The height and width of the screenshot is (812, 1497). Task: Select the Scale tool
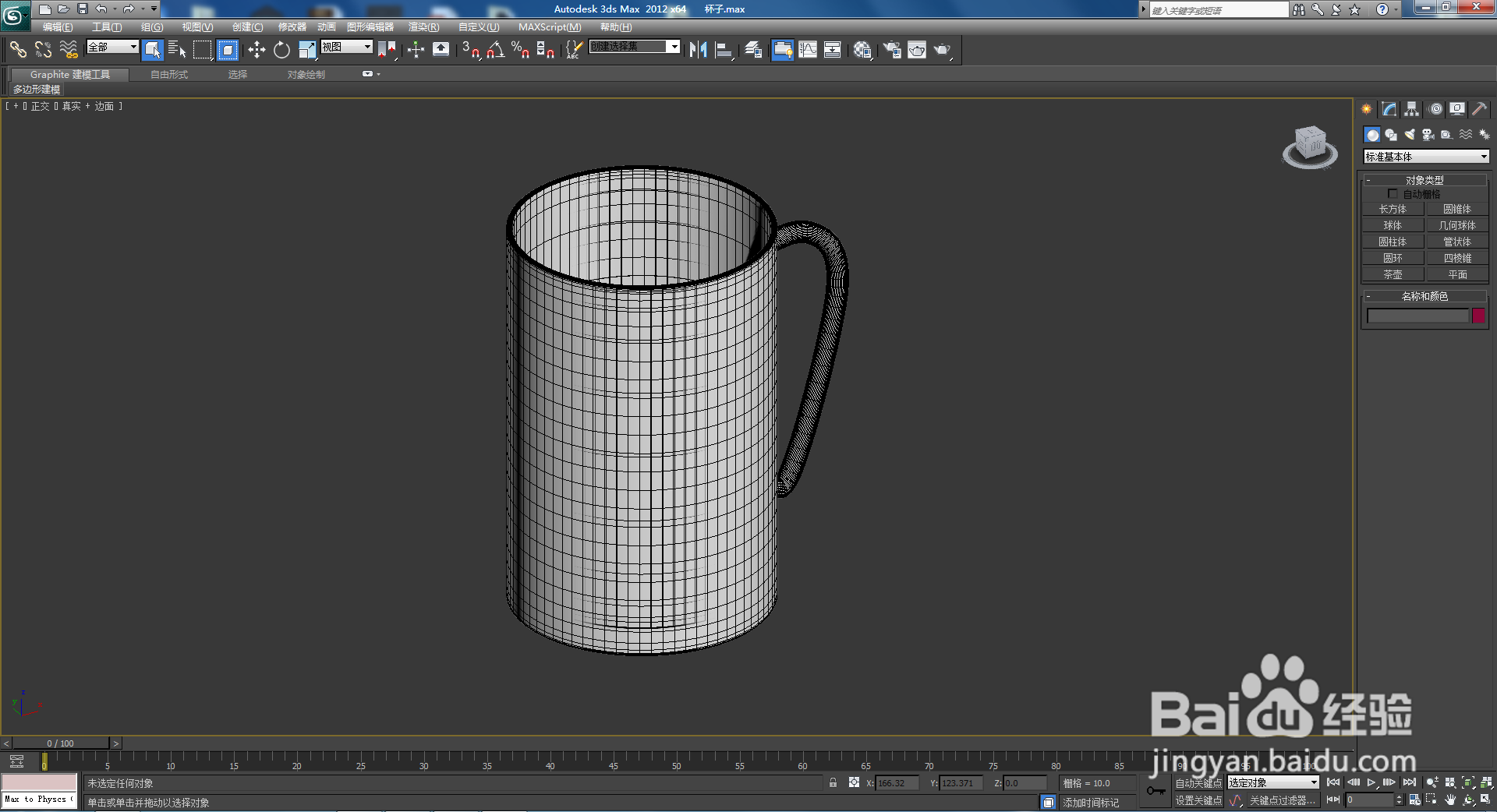pyautogui.click(x=306, y=50)
